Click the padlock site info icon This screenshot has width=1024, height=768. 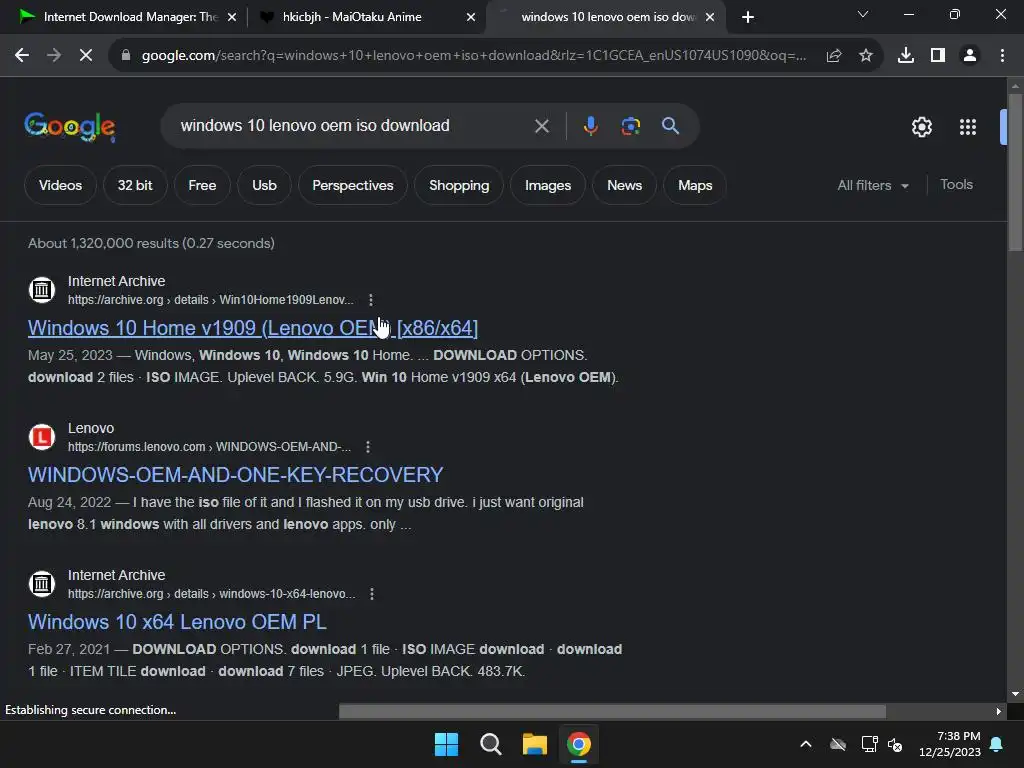126,56
